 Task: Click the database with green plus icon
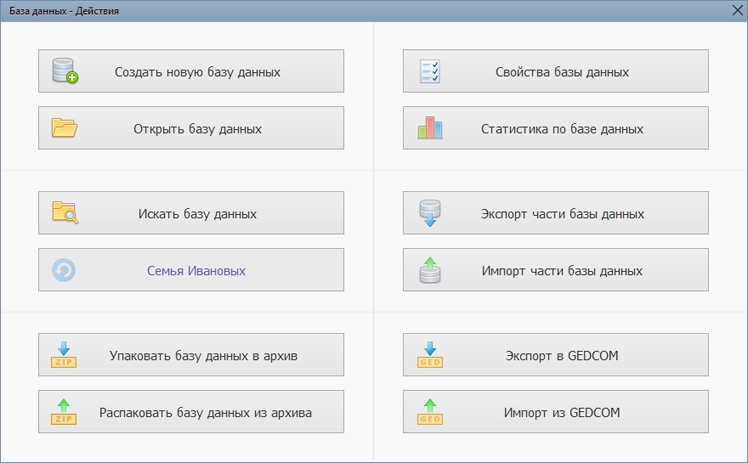[x=65, y=71]
